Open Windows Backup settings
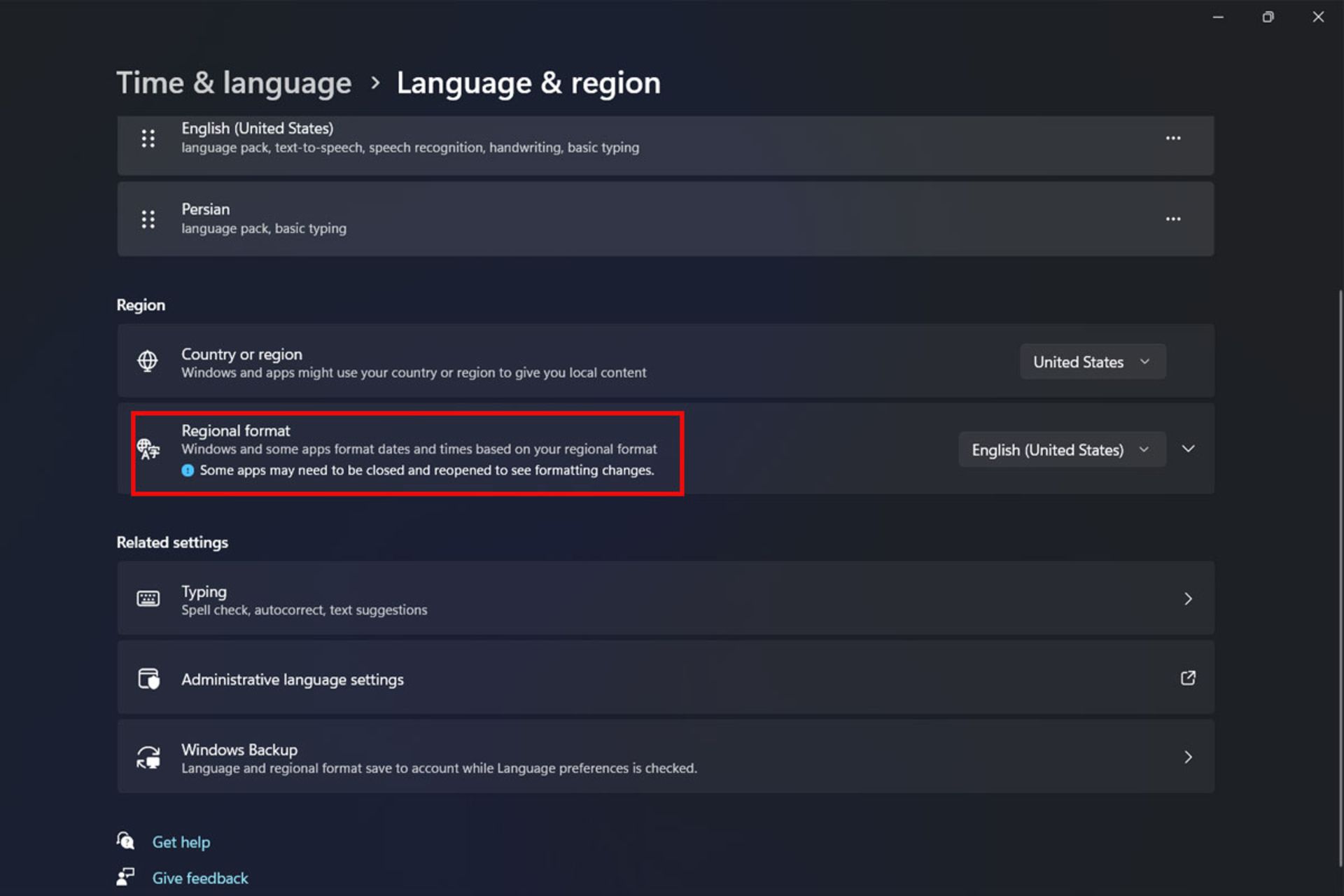1344x896 pixels. (665, 757)
